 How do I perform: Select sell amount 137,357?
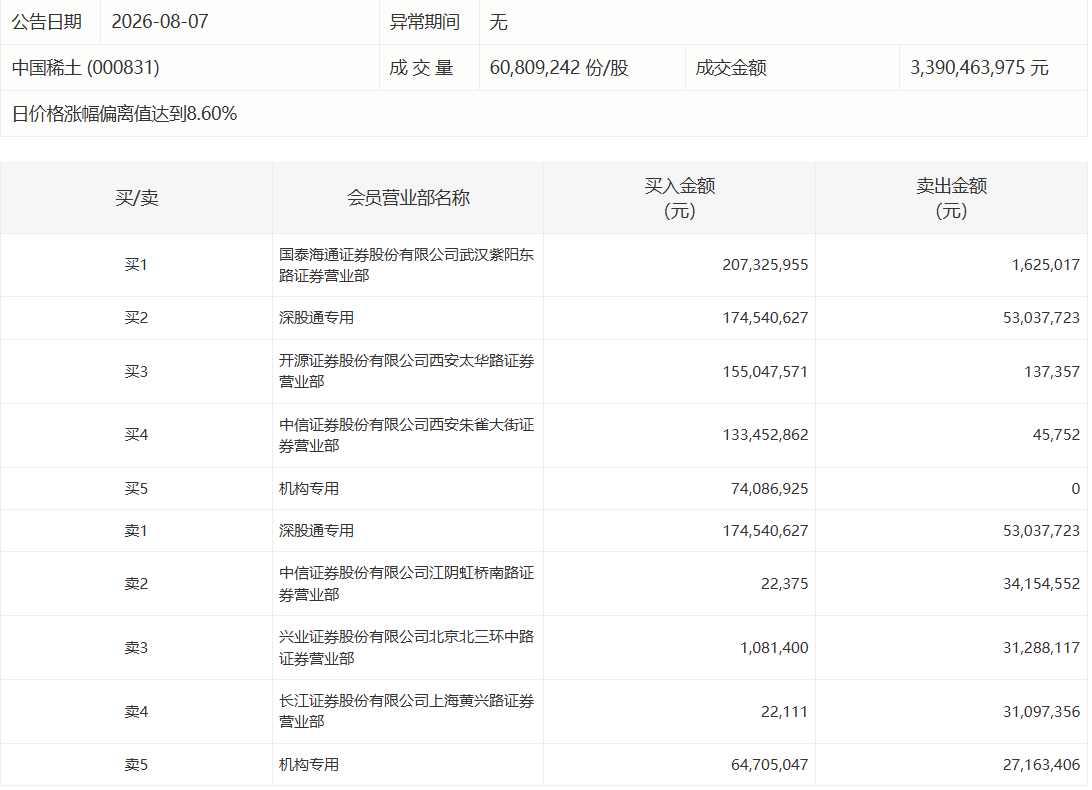pos(1052,371)
